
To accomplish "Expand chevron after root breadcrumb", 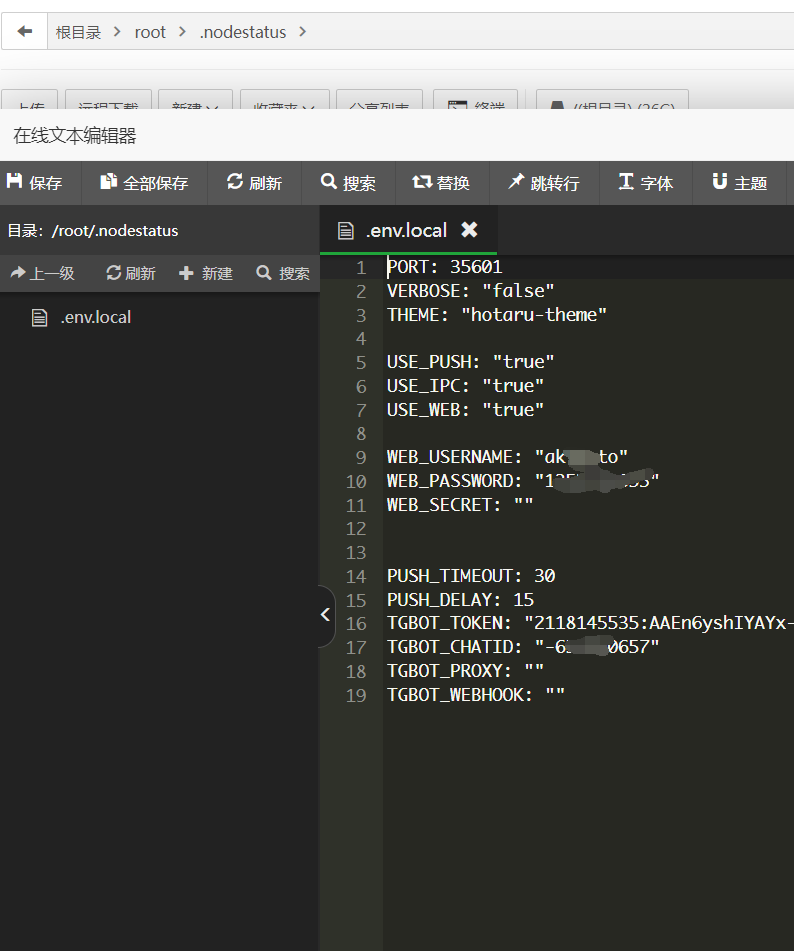I will pyautogui.click(x=182, y=31).
